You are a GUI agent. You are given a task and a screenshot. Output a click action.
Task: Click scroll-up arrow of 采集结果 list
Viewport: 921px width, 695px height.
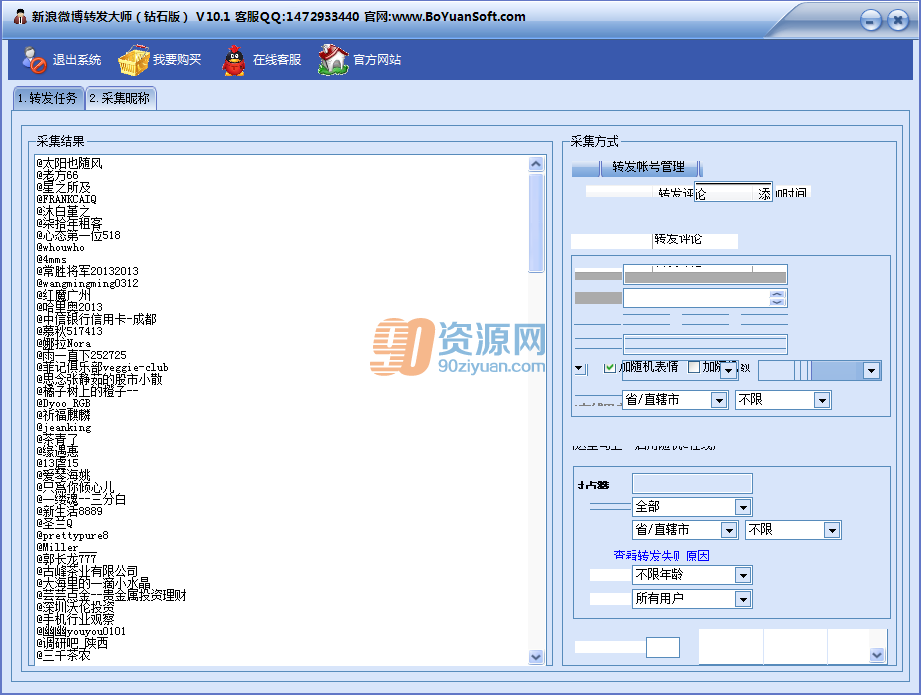coord(536,164)
